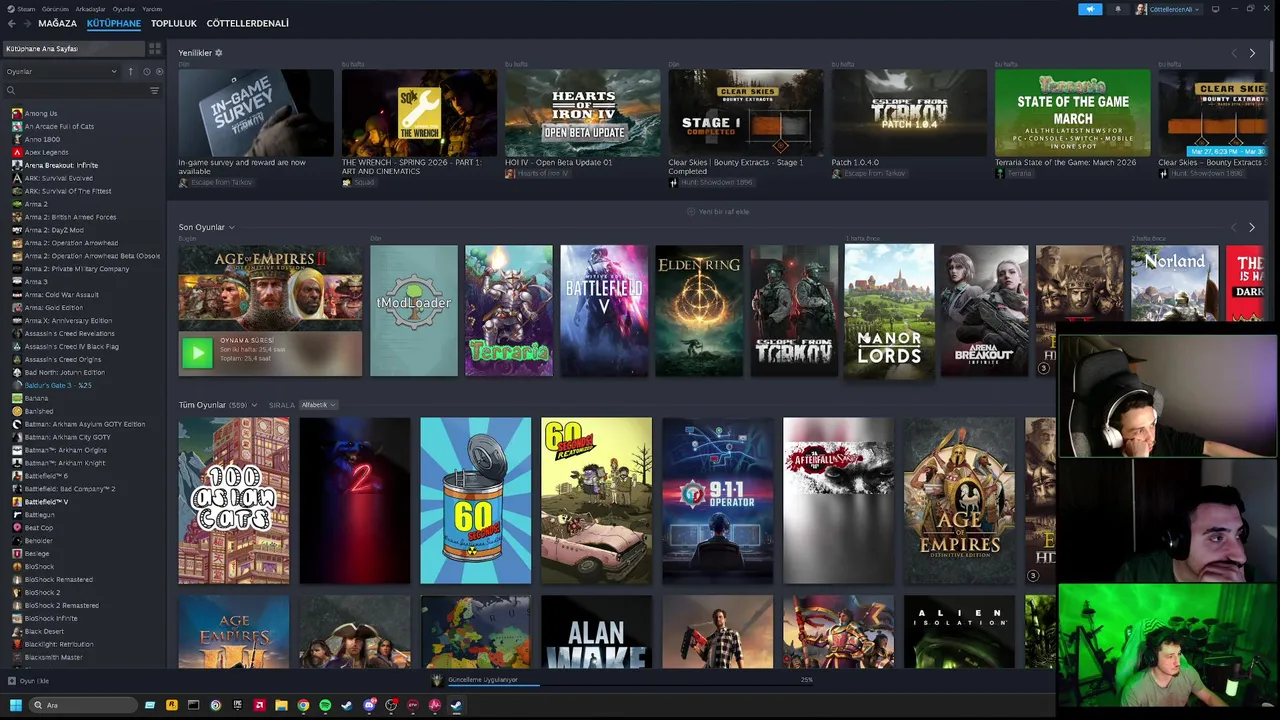Click the Steam logo in the menu bar
Viewport: 1280px width, 720px height.
pos(11,9)
